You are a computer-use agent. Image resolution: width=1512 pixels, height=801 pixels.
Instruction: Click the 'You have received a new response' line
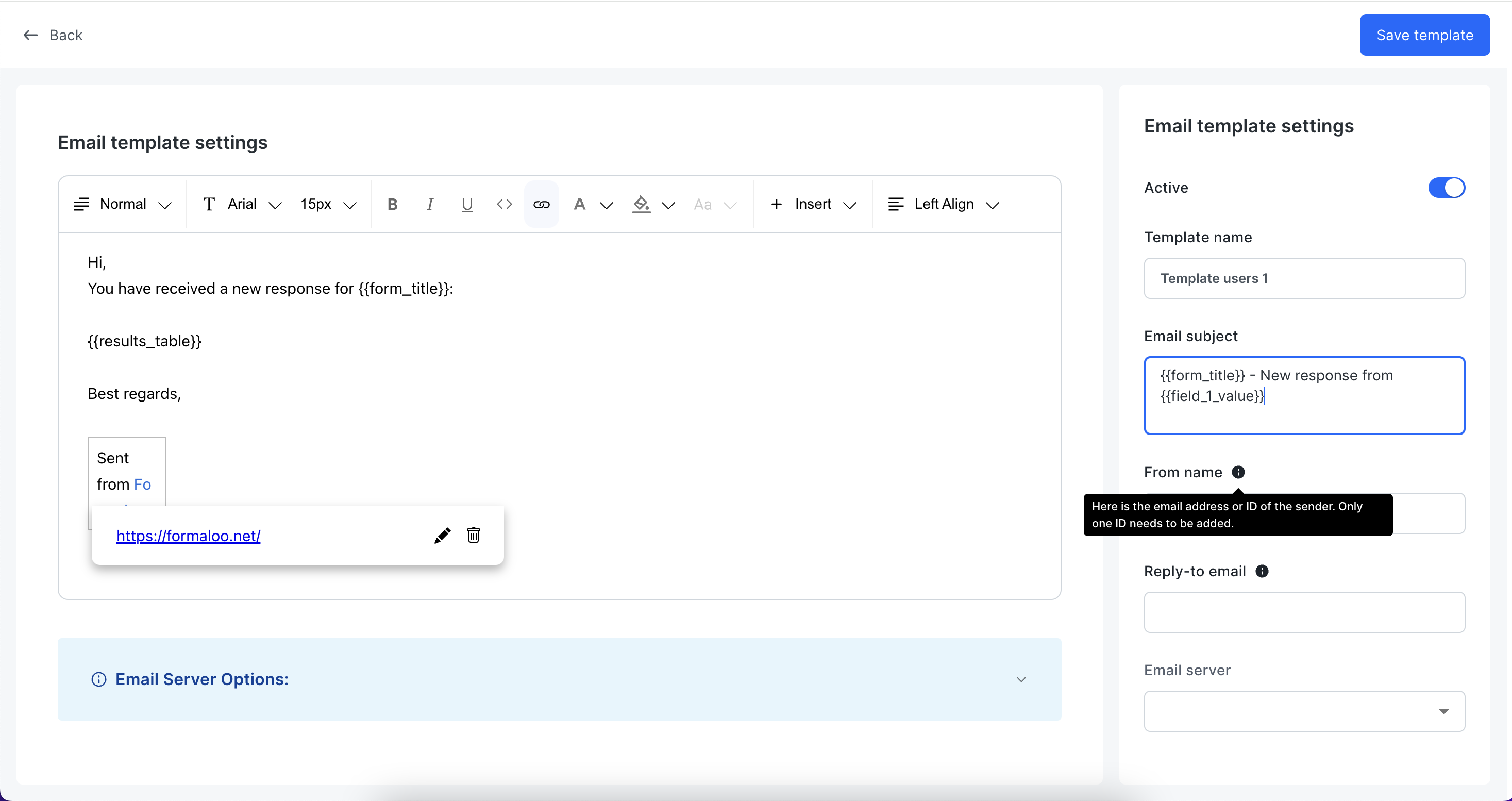tap(270, 288)
